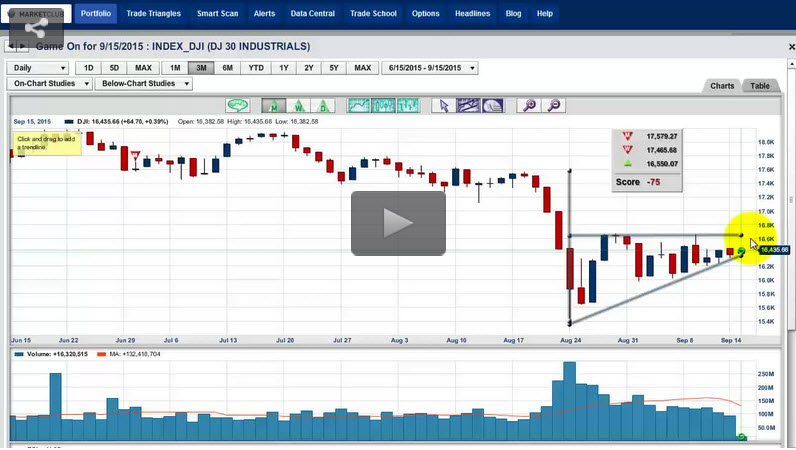
Task: Select the weekly Trade Triangle icon
Action: tap(299, 106)
